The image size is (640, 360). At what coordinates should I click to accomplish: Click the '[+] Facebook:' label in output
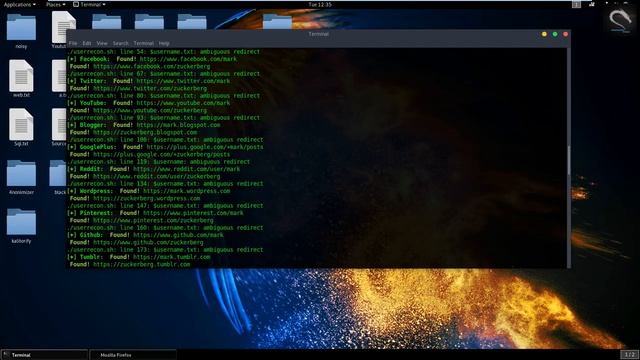[89, 59]
